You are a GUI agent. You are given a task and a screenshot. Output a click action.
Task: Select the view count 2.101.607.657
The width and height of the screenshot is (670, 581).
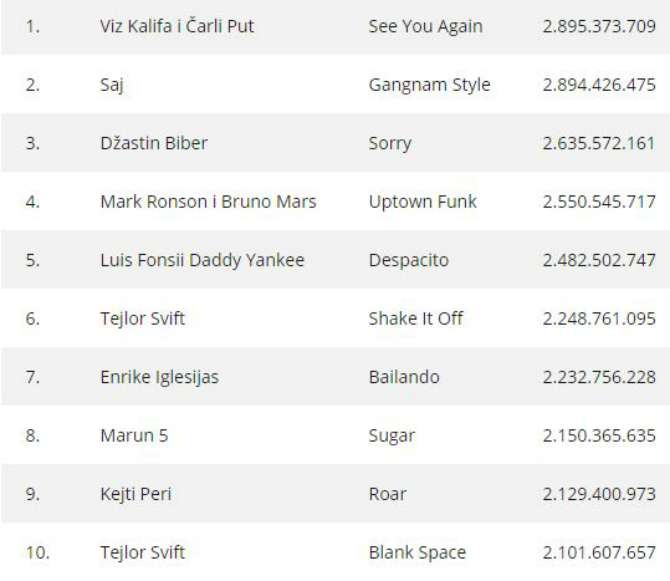(599, 553)
